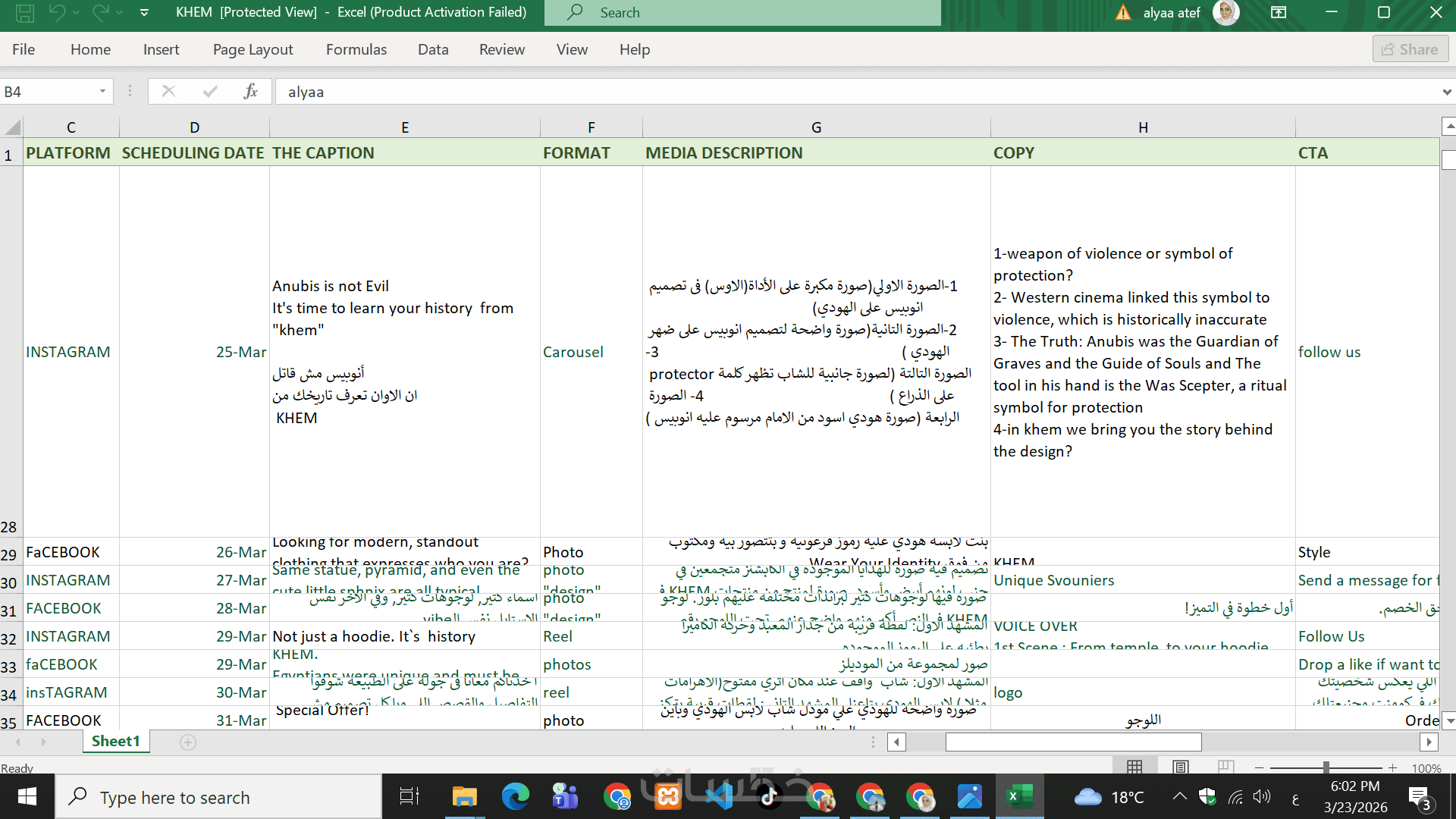Select Normal view grid icon
1456x819 pixels.
1134,767
